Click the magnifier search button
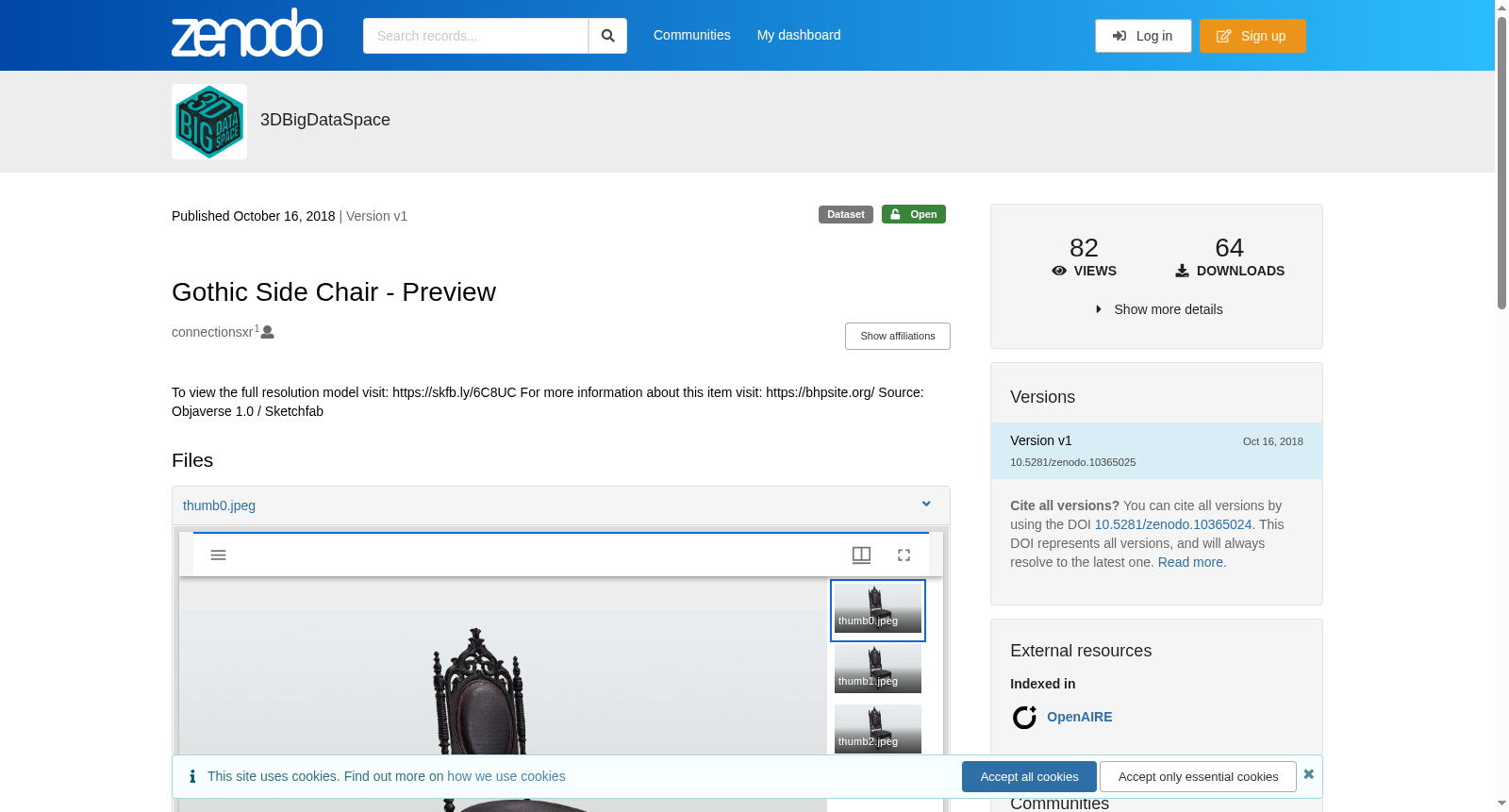The image size is (1509, 812). (607, 36)
